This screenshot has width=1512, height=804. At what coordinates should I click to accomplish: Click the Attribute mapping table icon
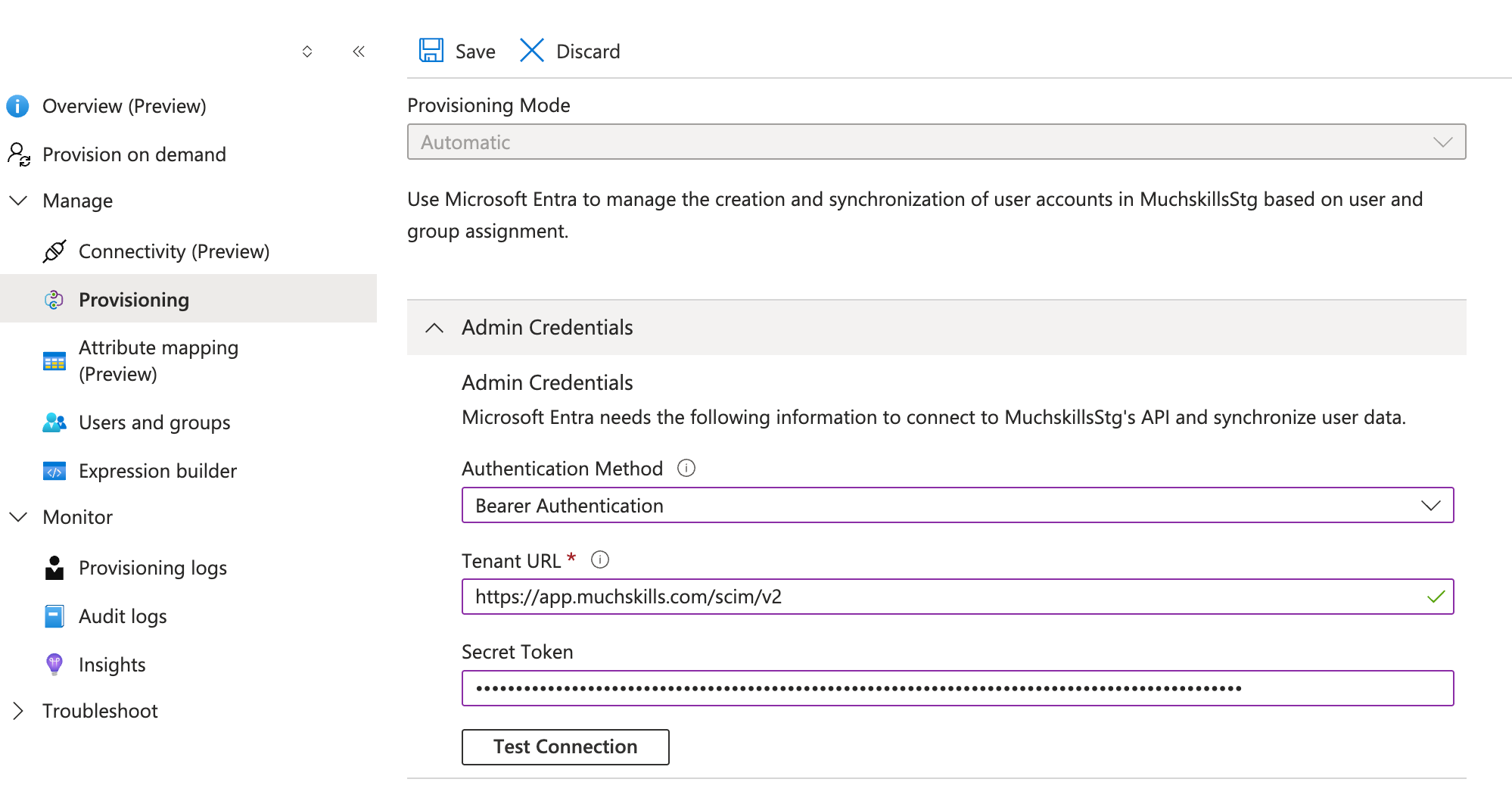pyautogui.click(x=54, y=361)
